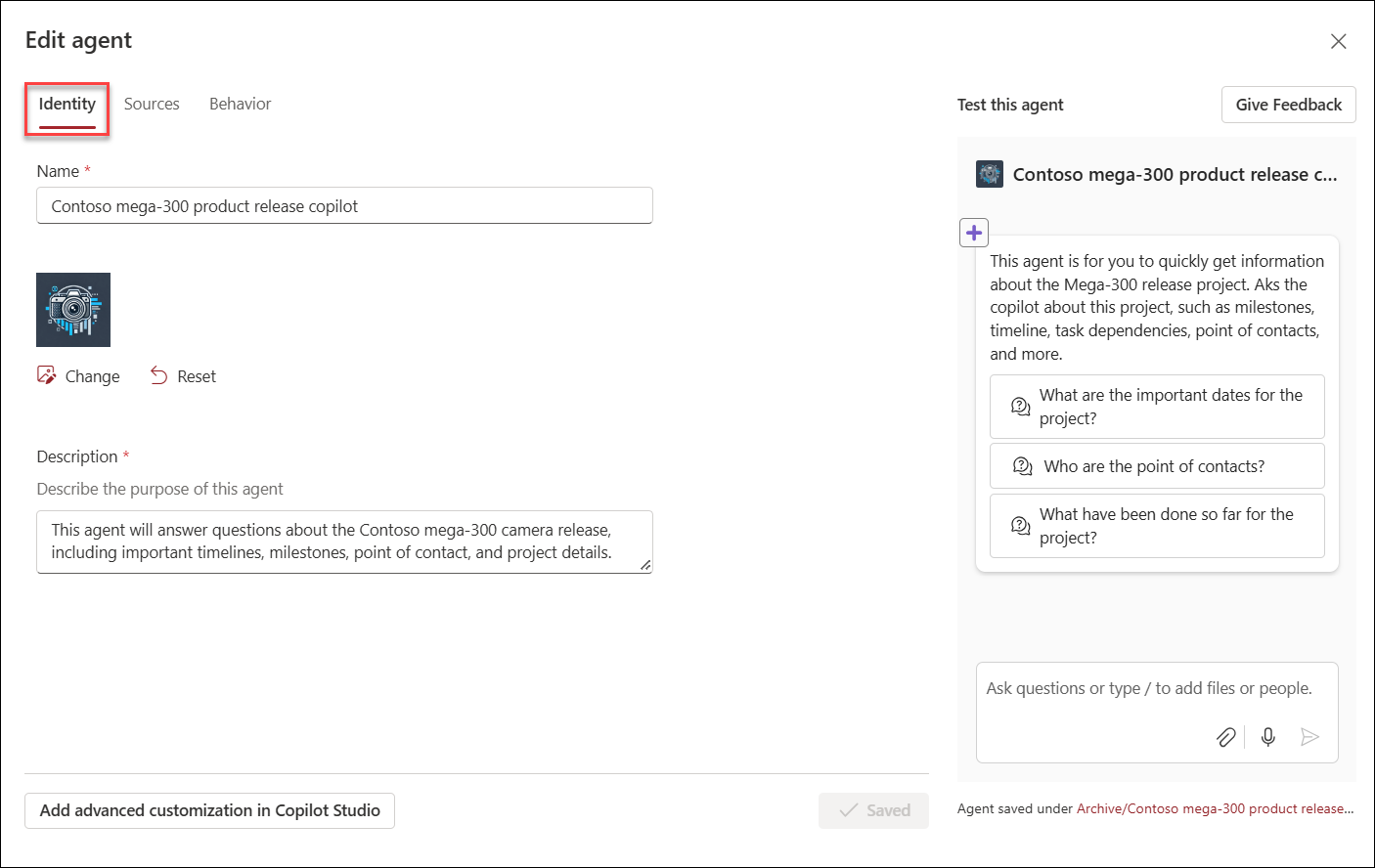Click the question bubble icon on first suggested prompt
The image size is (1375, 868).
[1020, 406]
